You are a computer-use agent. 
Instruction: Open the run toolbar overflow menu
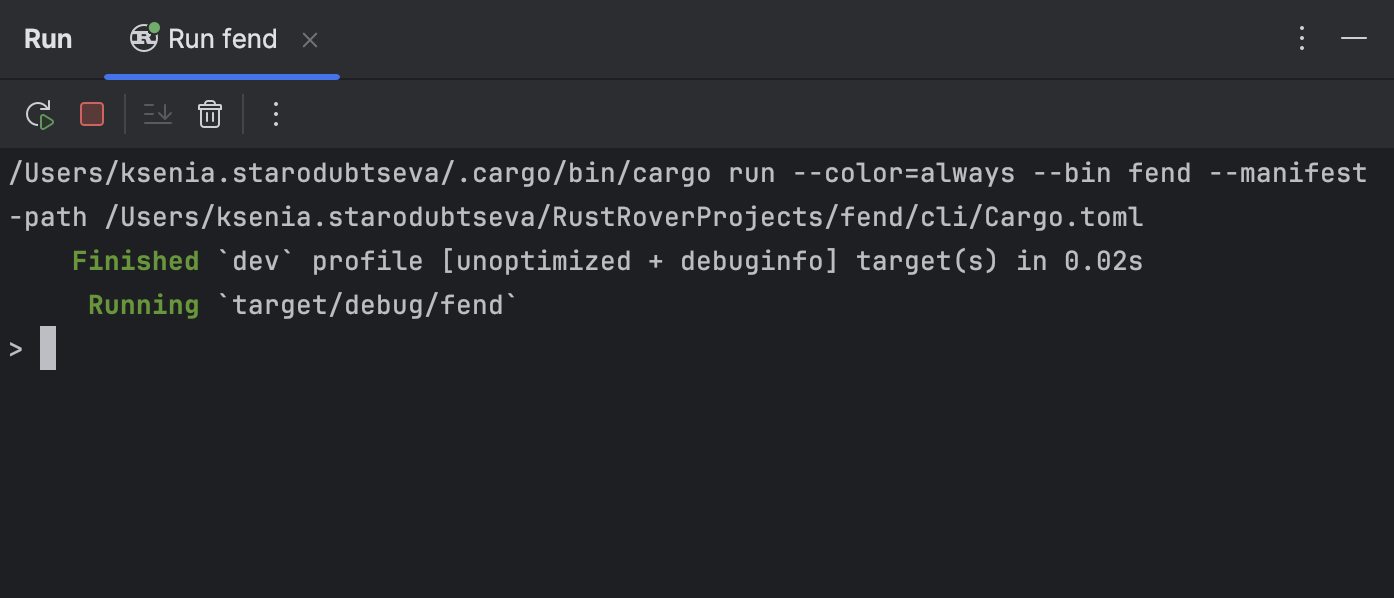pyautogui.click(x=275, y=114)
